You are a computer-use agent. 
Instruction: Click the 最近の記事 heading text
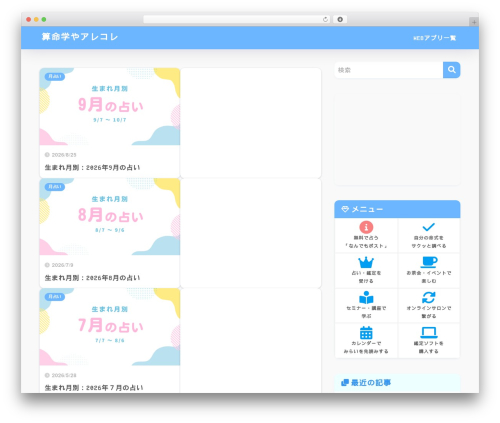coord(371,382)
